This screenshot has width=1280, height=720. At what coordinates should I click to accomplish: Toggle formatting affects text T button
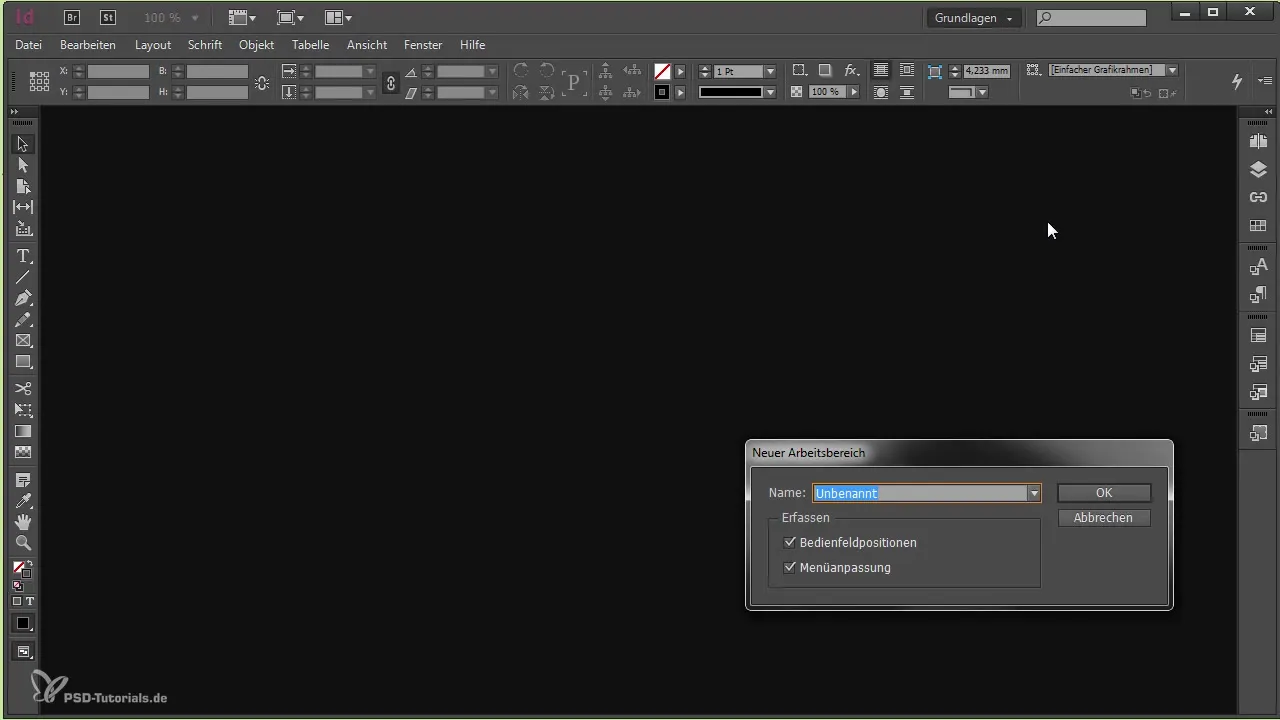(29, 601)
